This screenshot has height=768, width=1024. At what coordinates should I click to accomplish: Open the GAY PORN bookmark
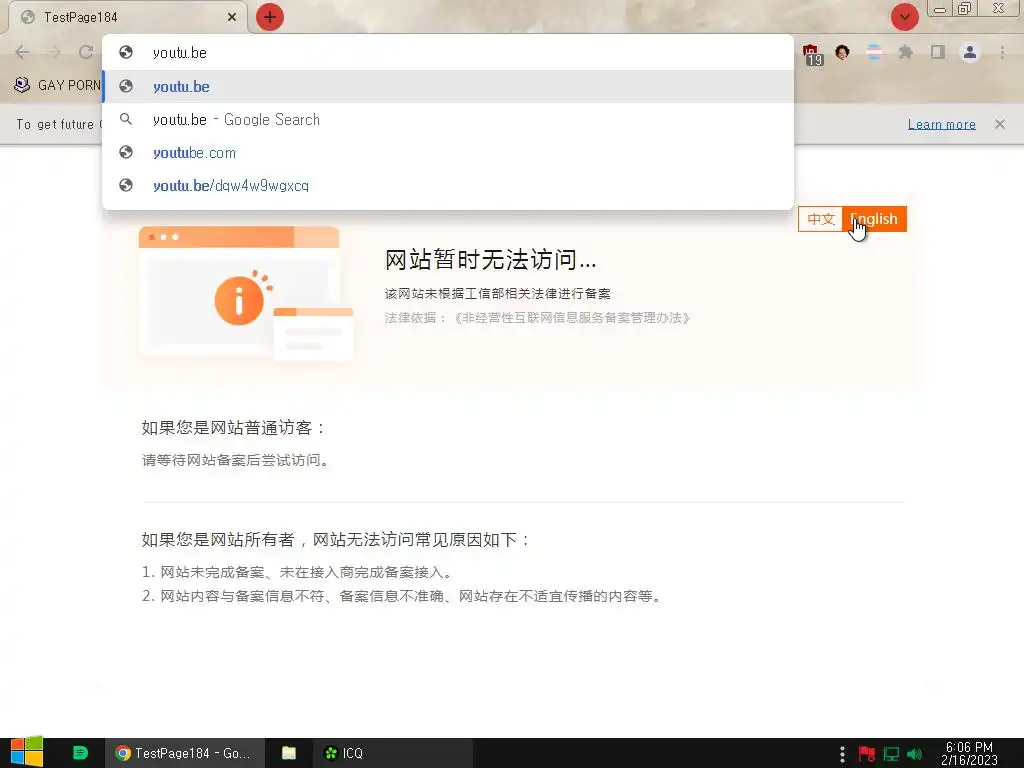pos(57,85)
